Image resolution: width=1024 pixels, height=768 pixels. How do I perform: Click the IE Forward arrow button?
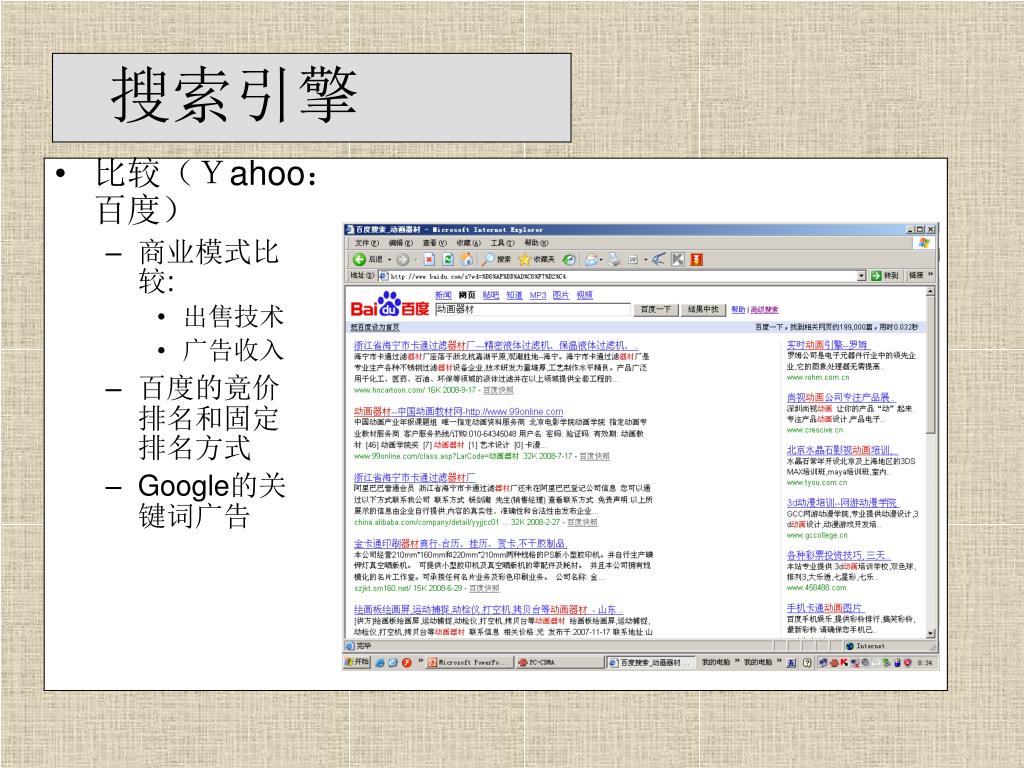(x=403, y=259)
